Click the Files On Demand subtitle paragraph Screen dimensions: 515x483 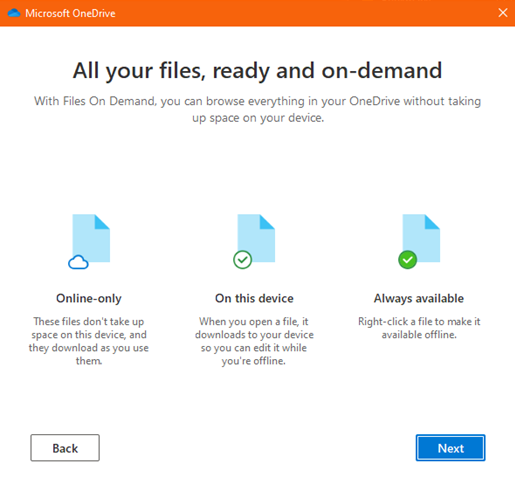point(258,109)
